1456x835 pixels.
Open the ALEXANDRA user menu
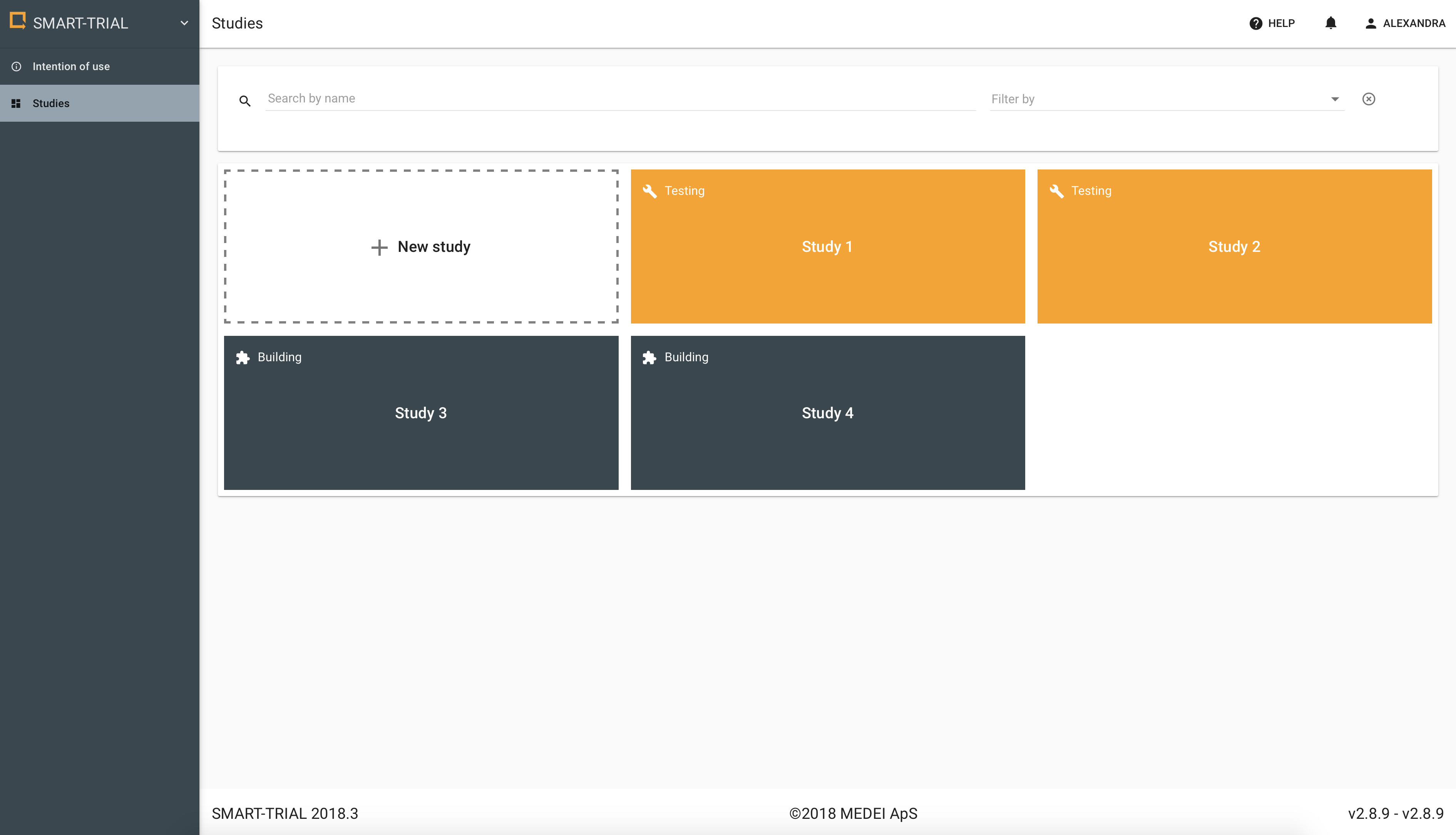(1405, 23)
